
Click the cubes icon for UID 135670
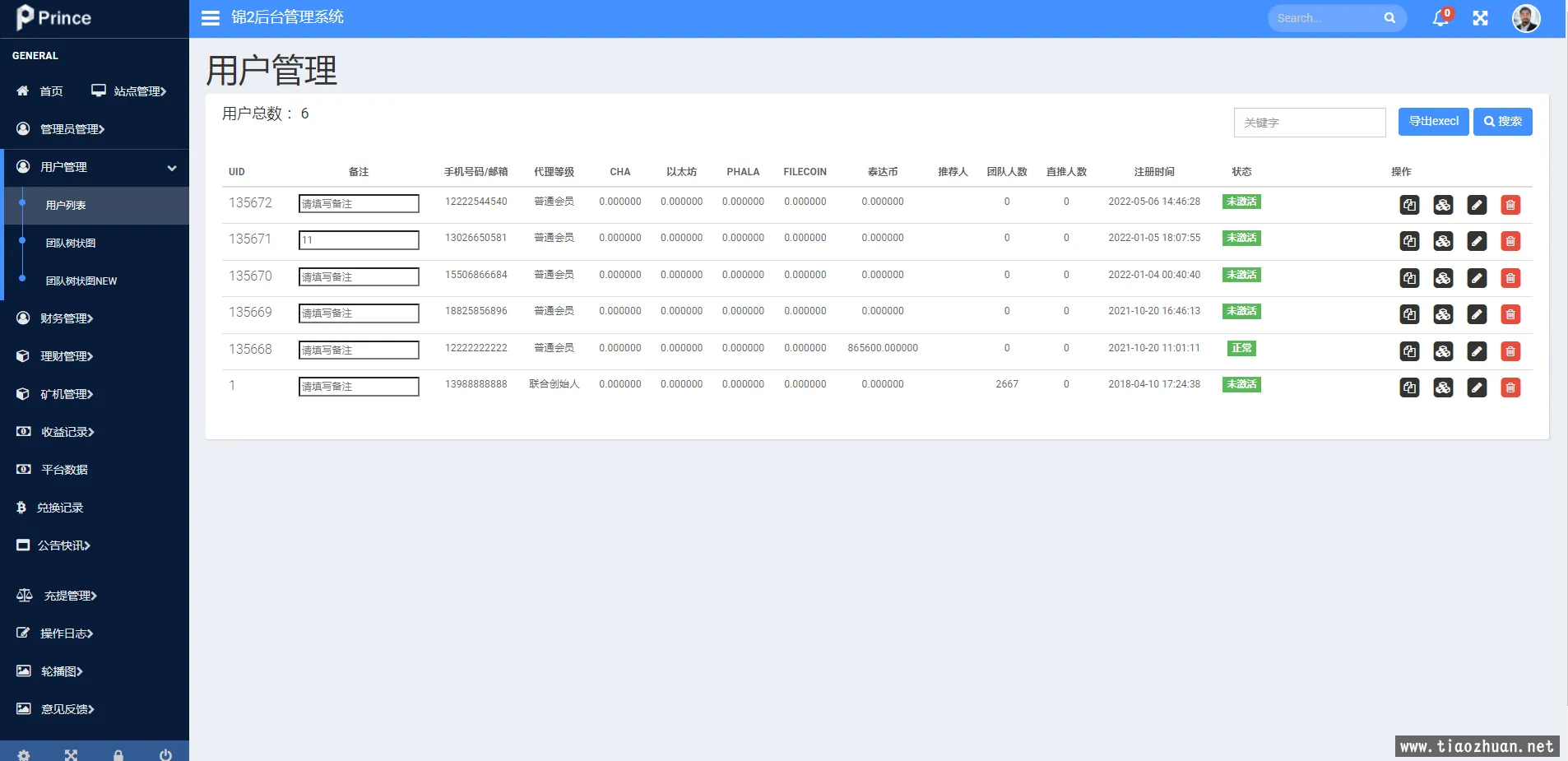click(1443, 278)
